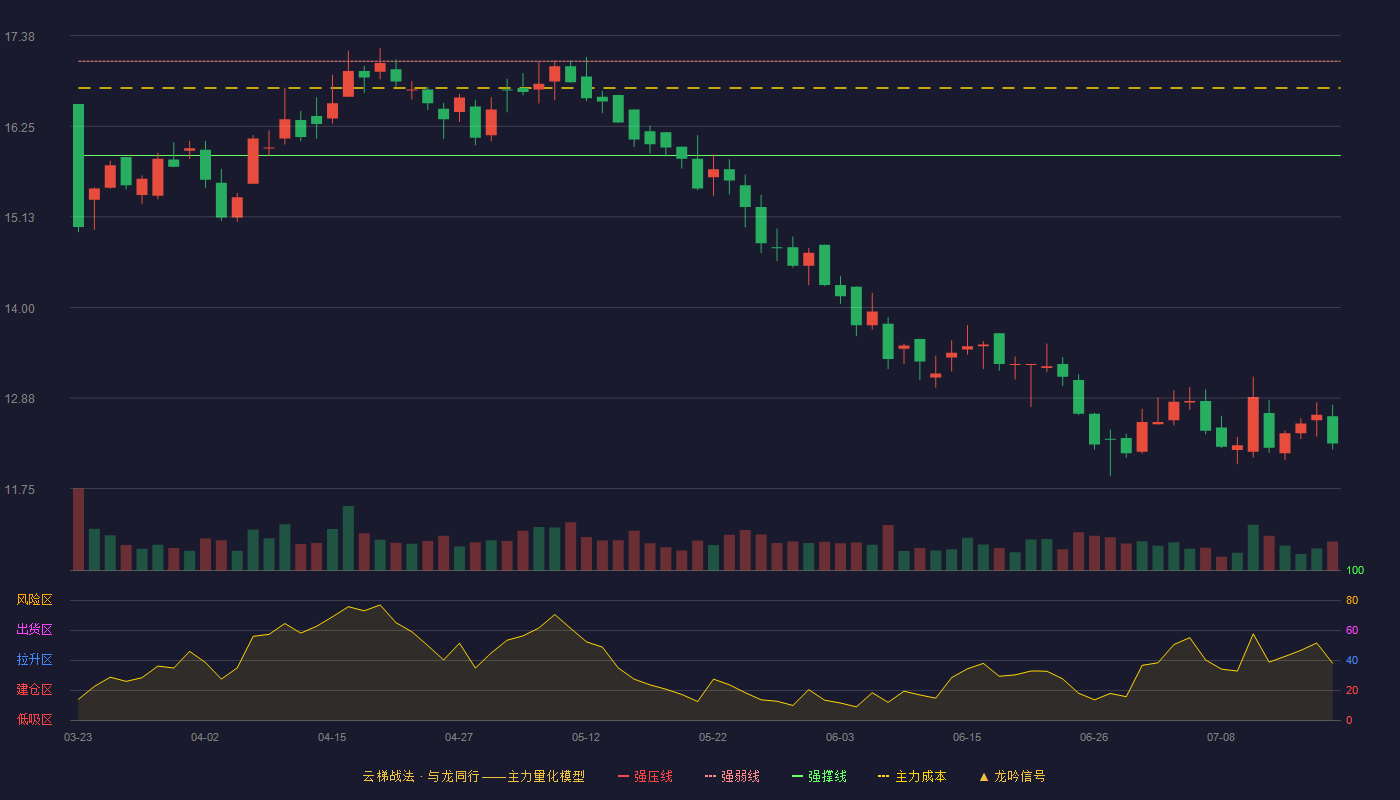Click the 0 indicator axis value
This screenshot has width=1400, height=800.
pos(1349,720)
